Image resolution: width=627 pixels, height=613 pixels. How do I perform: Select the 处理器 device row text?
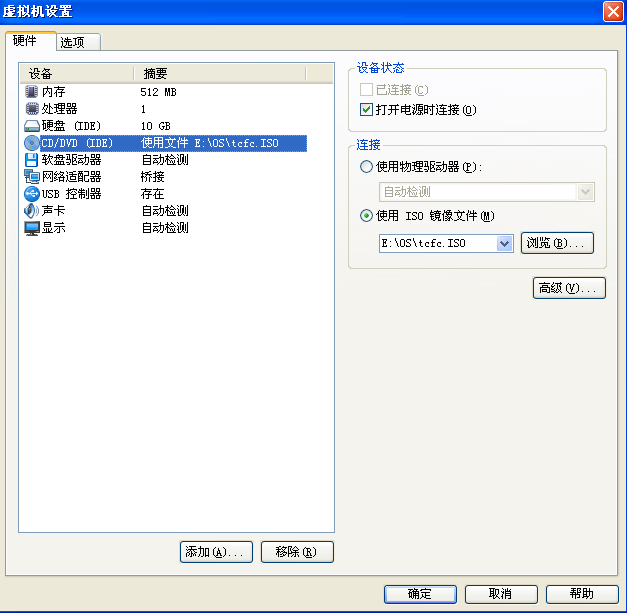click(x=60, y=109)
